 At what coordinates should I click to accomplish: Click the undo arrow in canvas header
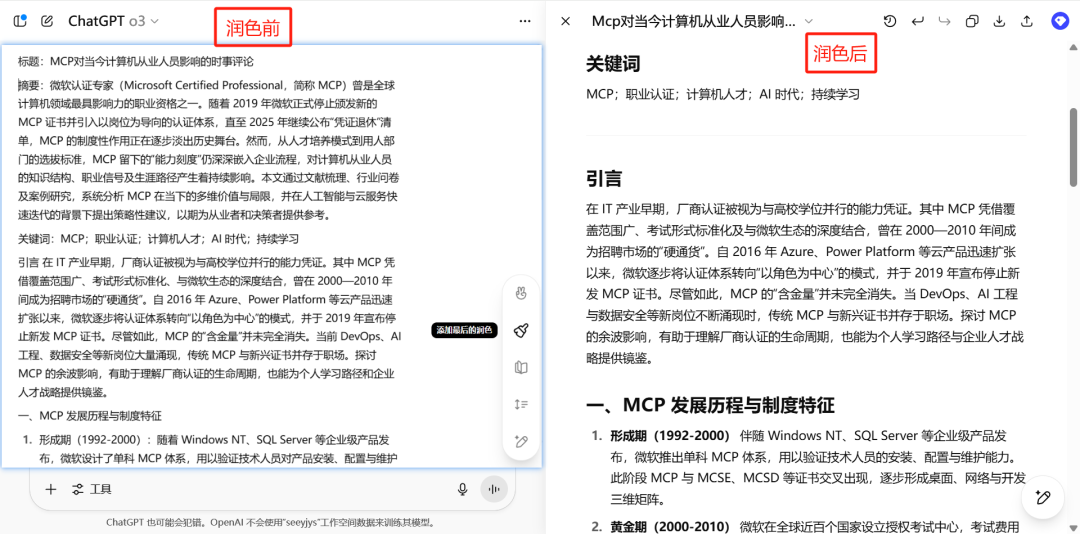(x=917, y=21)
